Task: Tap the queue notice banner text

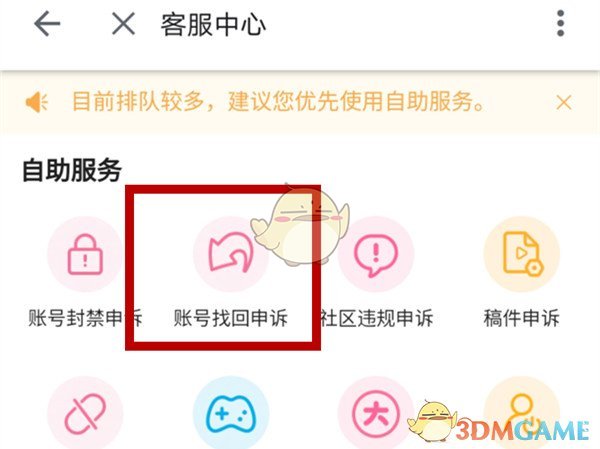Action: [x=278, y=102]
